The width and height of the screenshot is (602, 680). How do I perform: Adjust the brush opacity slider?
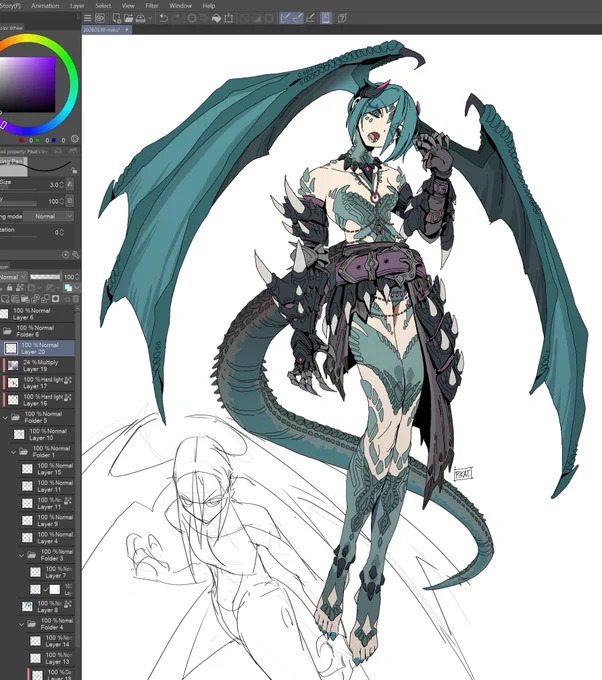click(x=18, y=203)
